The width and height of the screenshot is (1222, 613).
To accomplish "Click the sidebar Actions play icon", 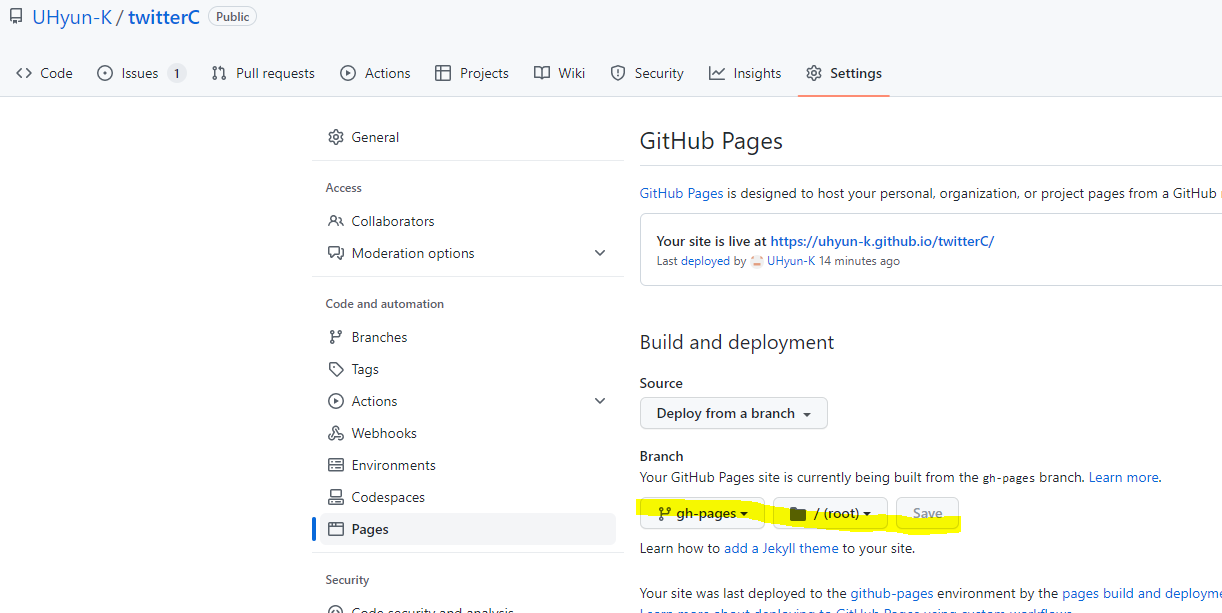I will (336, 401).
